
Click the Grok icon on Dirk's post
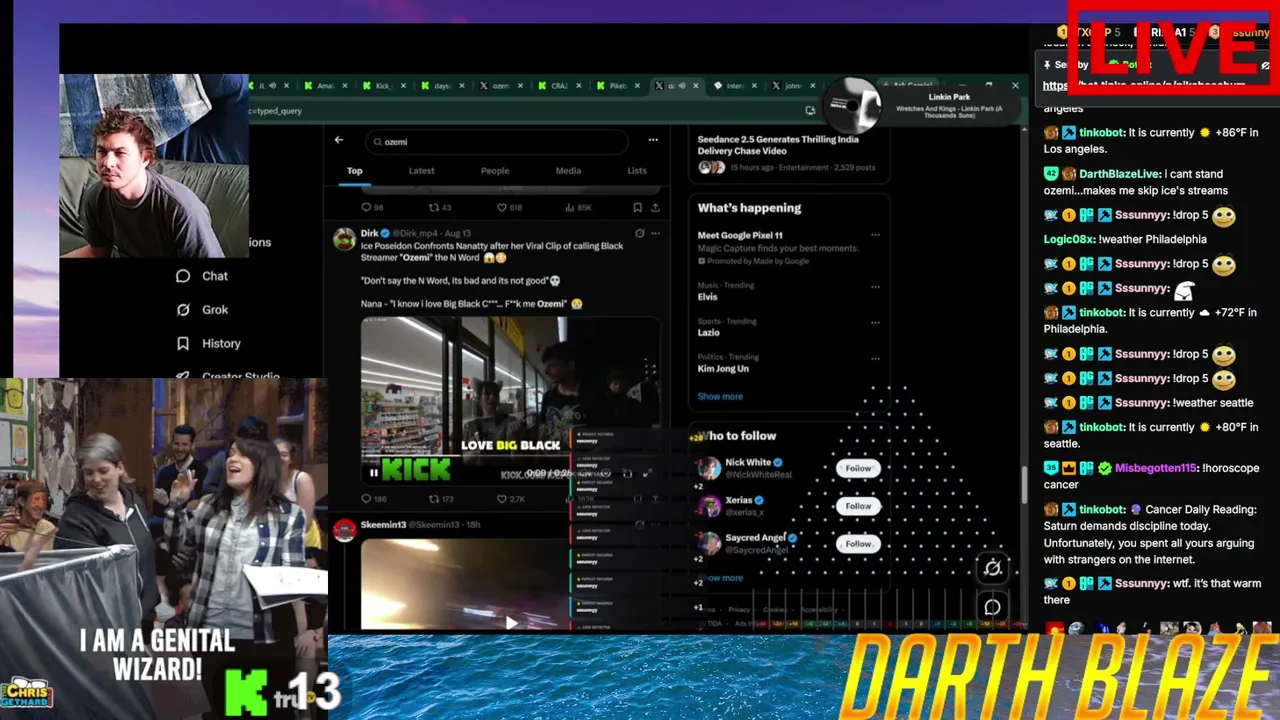pyautogui.click(x=639, y=233)
